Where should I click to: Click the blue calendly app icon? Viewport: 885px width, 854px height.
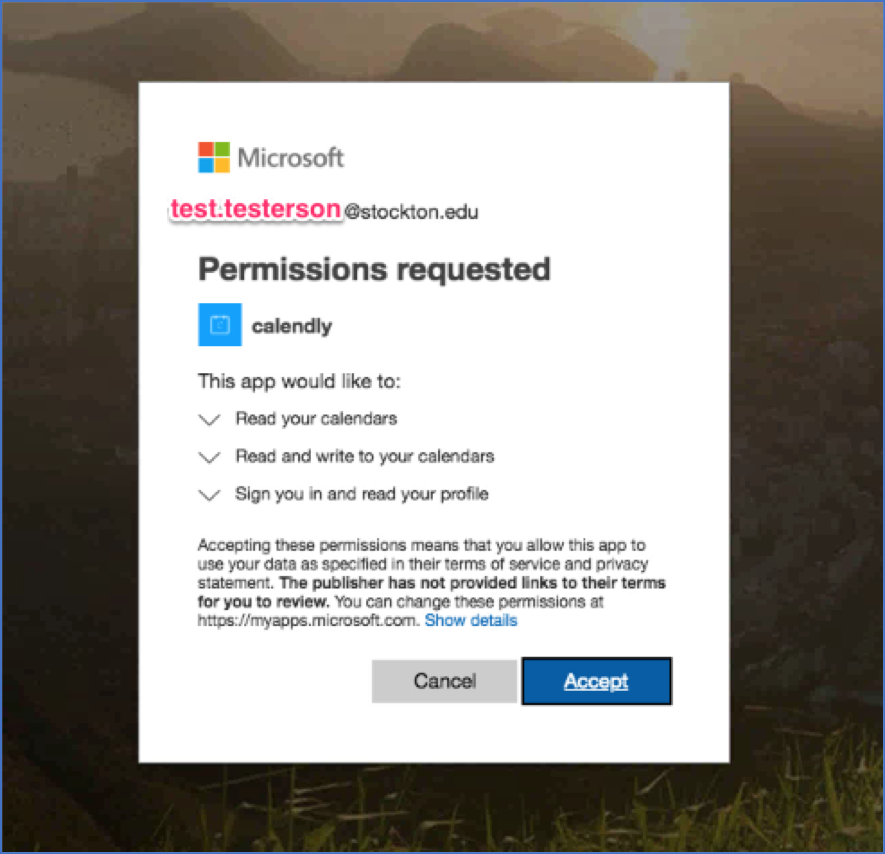pos(220,325)
